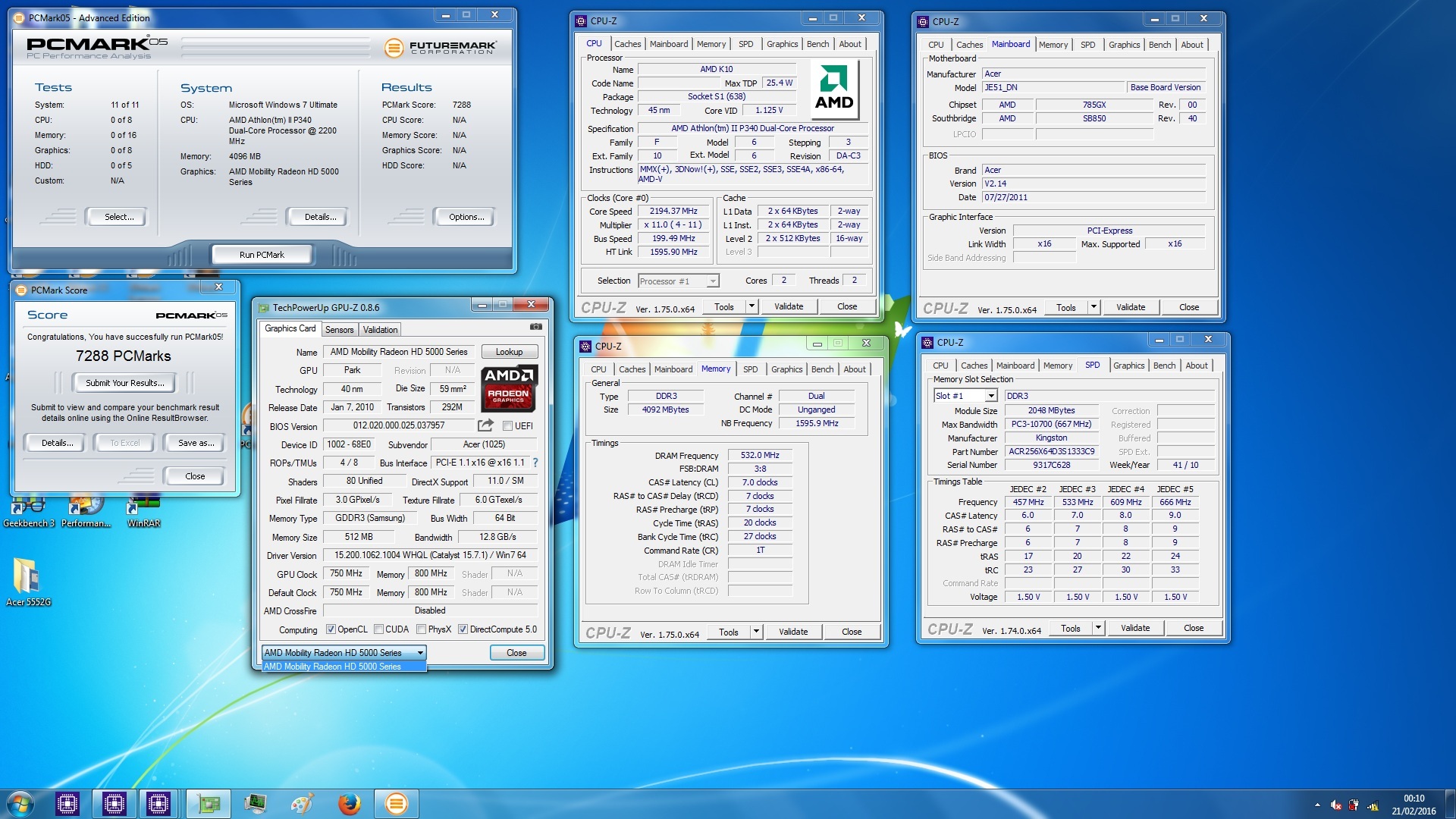Click the Driver Version field in GPU-Z
1456x819 pixels.
[430, 555]
